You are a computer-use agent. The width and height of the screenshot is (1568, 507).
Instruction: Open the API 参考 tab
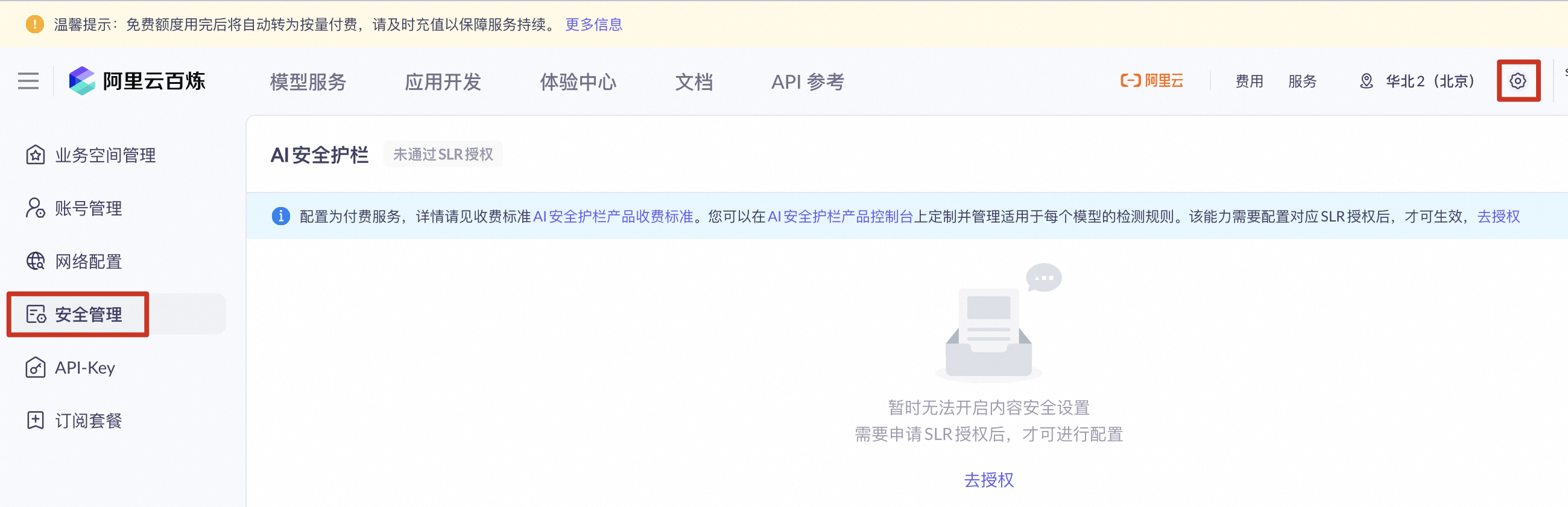[808, 81]
